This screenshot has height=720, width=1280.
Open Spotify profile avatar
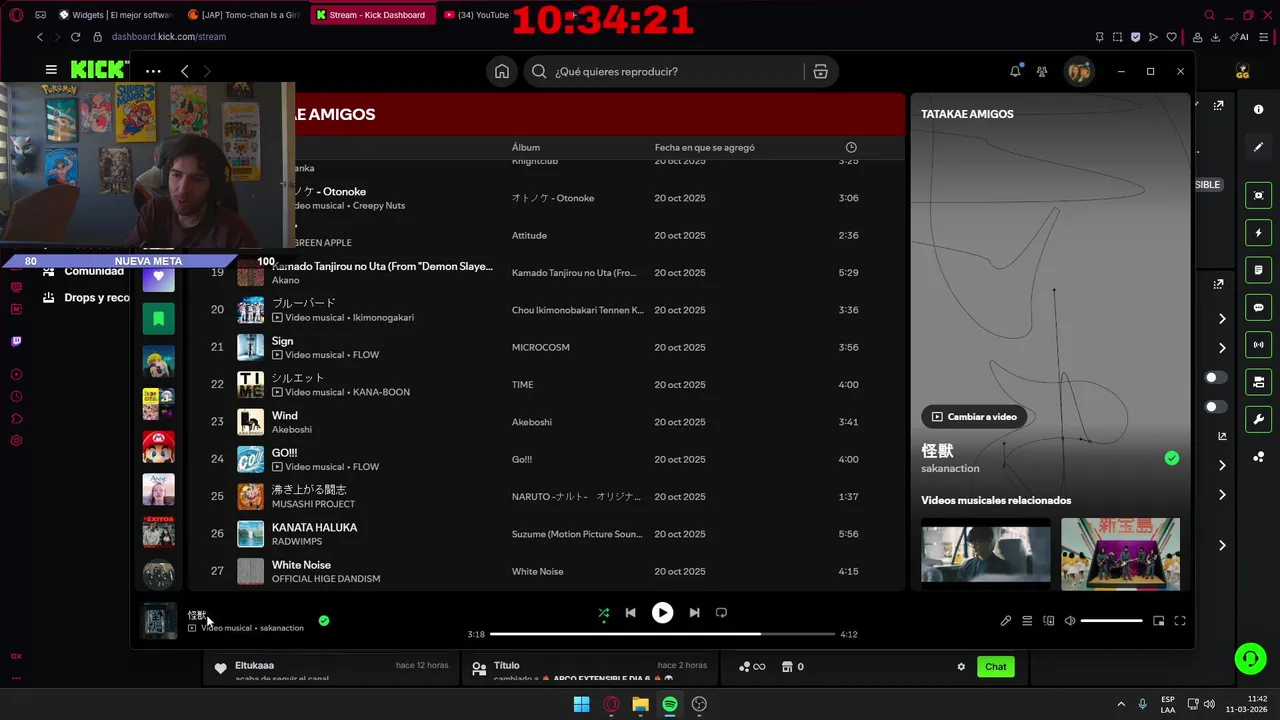coord(1078,71)
